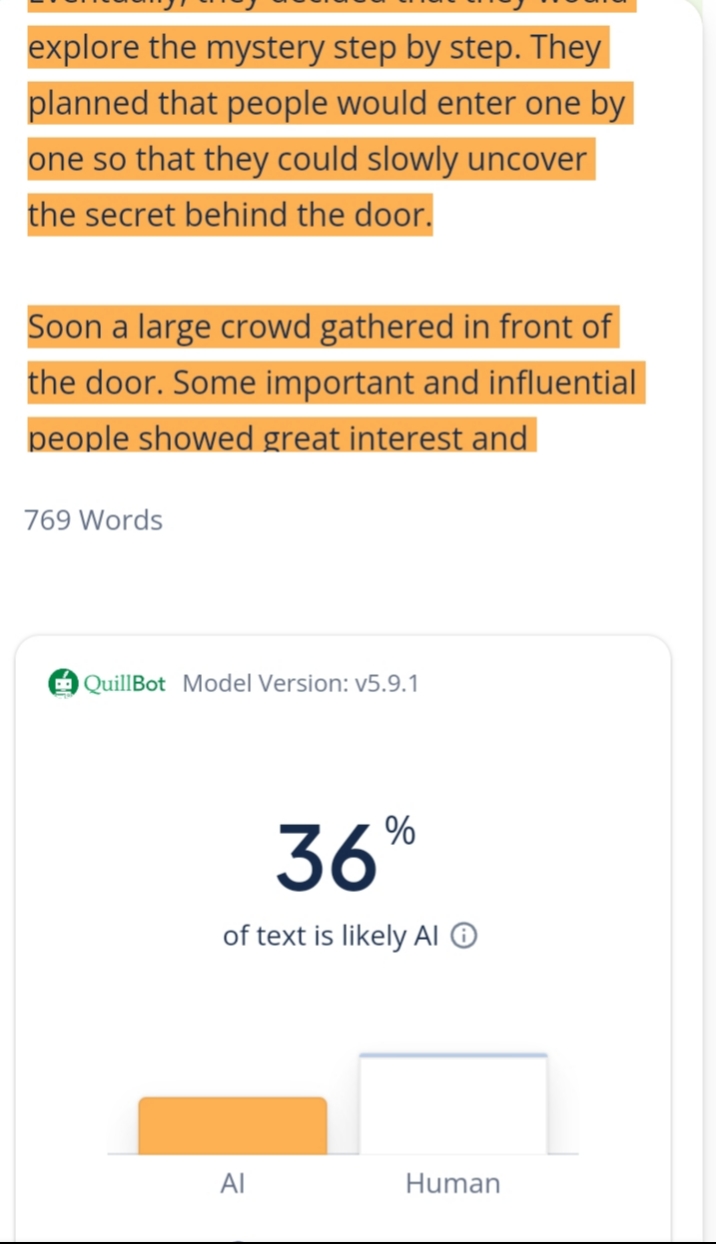Click the 769 Words count

pyautogui.click(x=93, y=520)
